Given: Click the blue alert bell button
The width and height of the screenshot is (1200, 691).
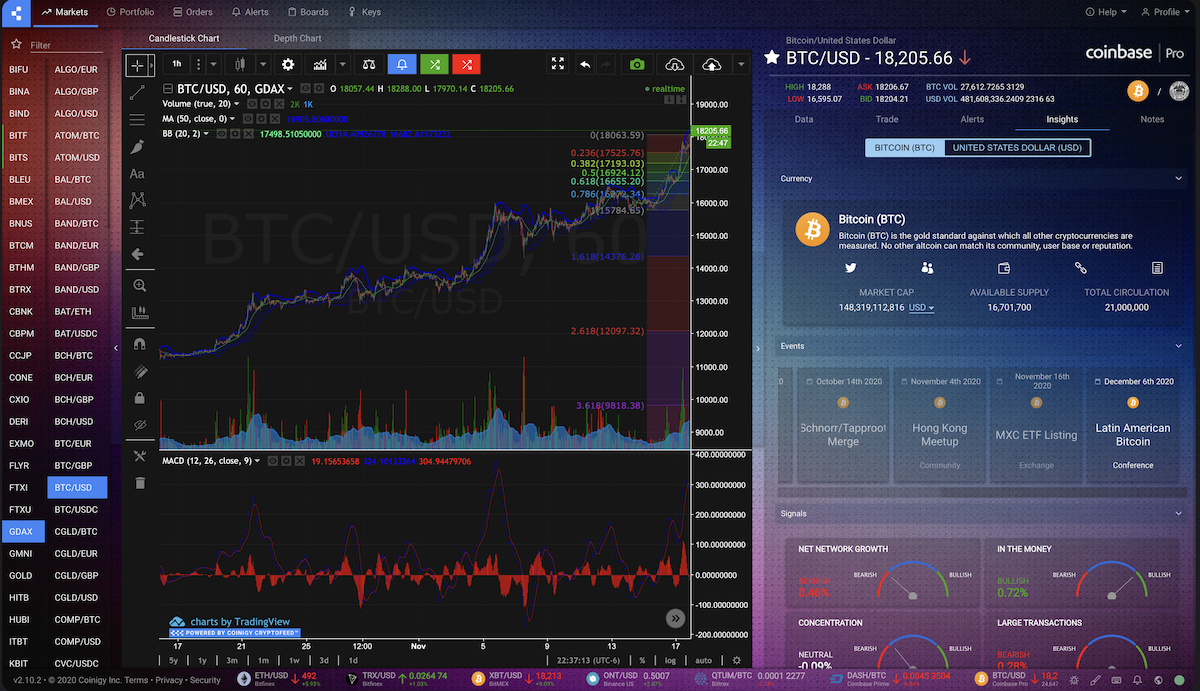Looking at the screenshot, I should (x=402, y=64).
